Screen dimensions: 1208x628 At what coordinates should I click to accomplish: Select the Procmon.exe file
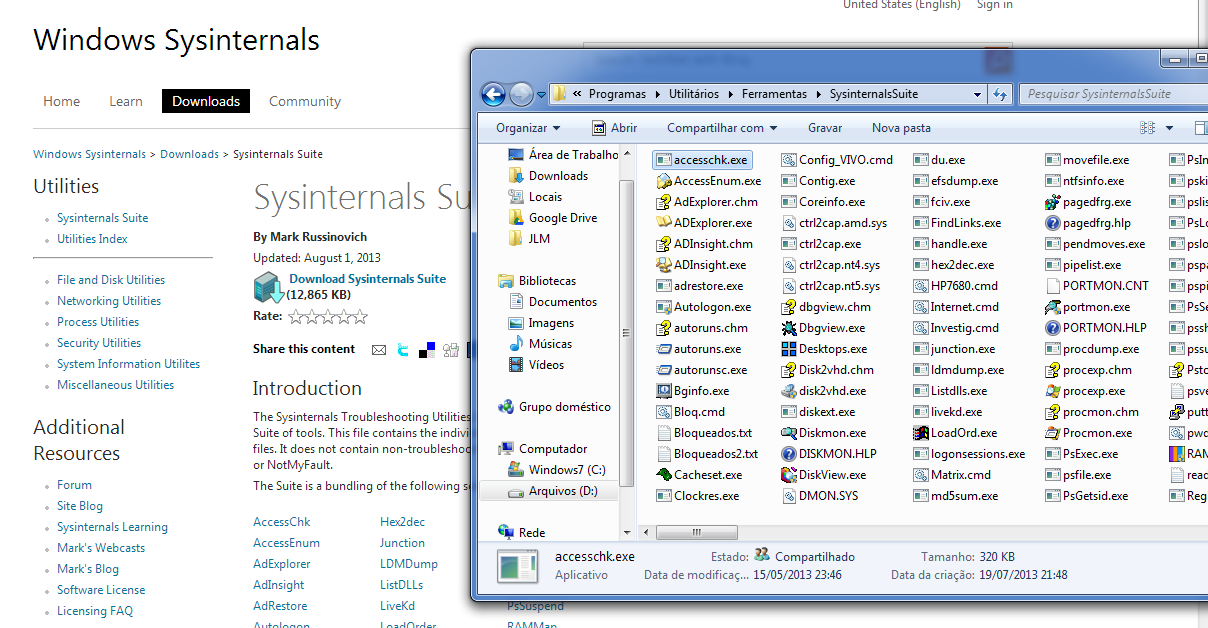click(x=1089, y=433)
